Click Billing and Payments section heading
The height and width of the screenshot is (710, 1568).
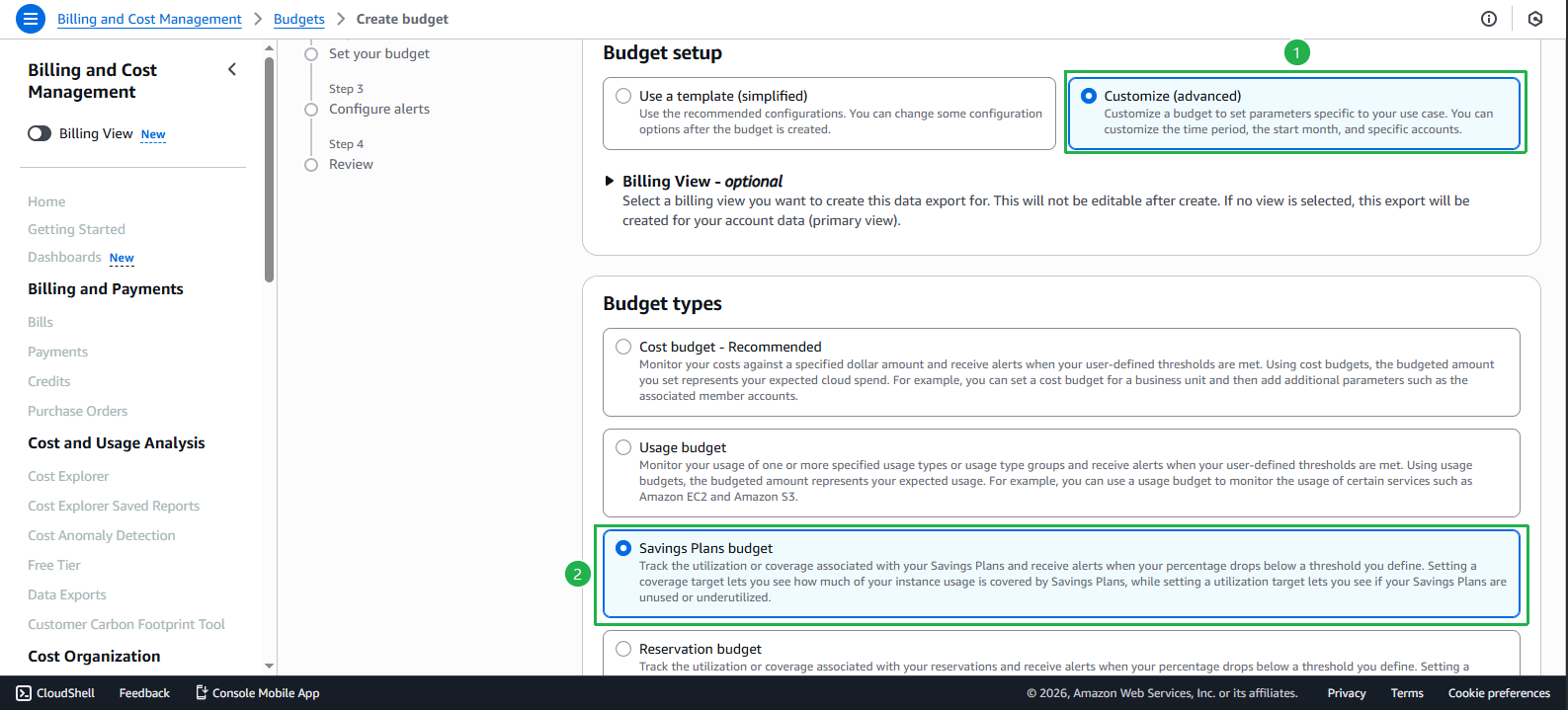pyautogui.click(x=106, y=288)
